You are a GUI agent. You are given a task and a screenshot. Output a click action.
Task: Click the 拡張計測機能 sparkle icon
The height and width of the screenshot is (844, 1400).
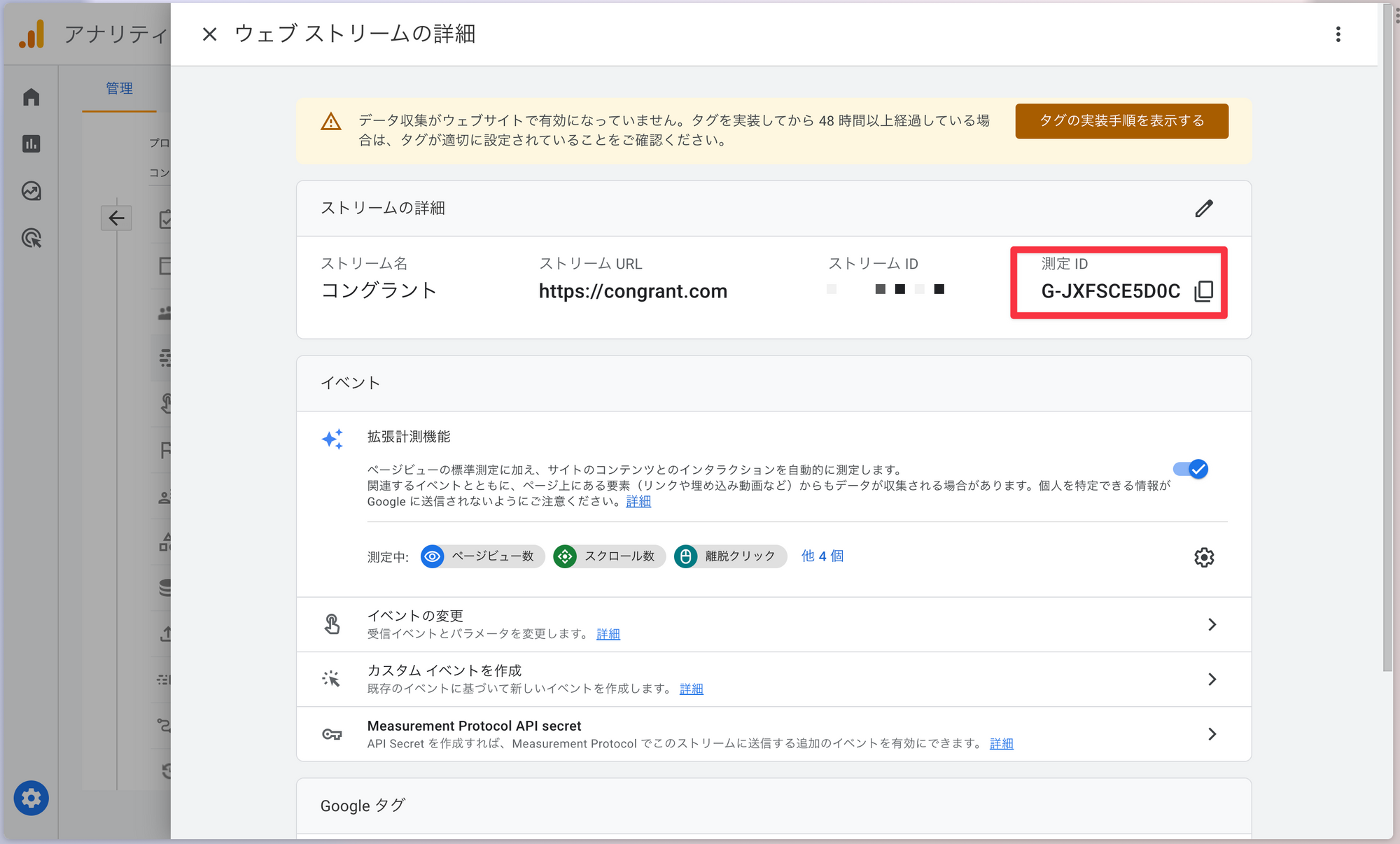tap(332, 439)
